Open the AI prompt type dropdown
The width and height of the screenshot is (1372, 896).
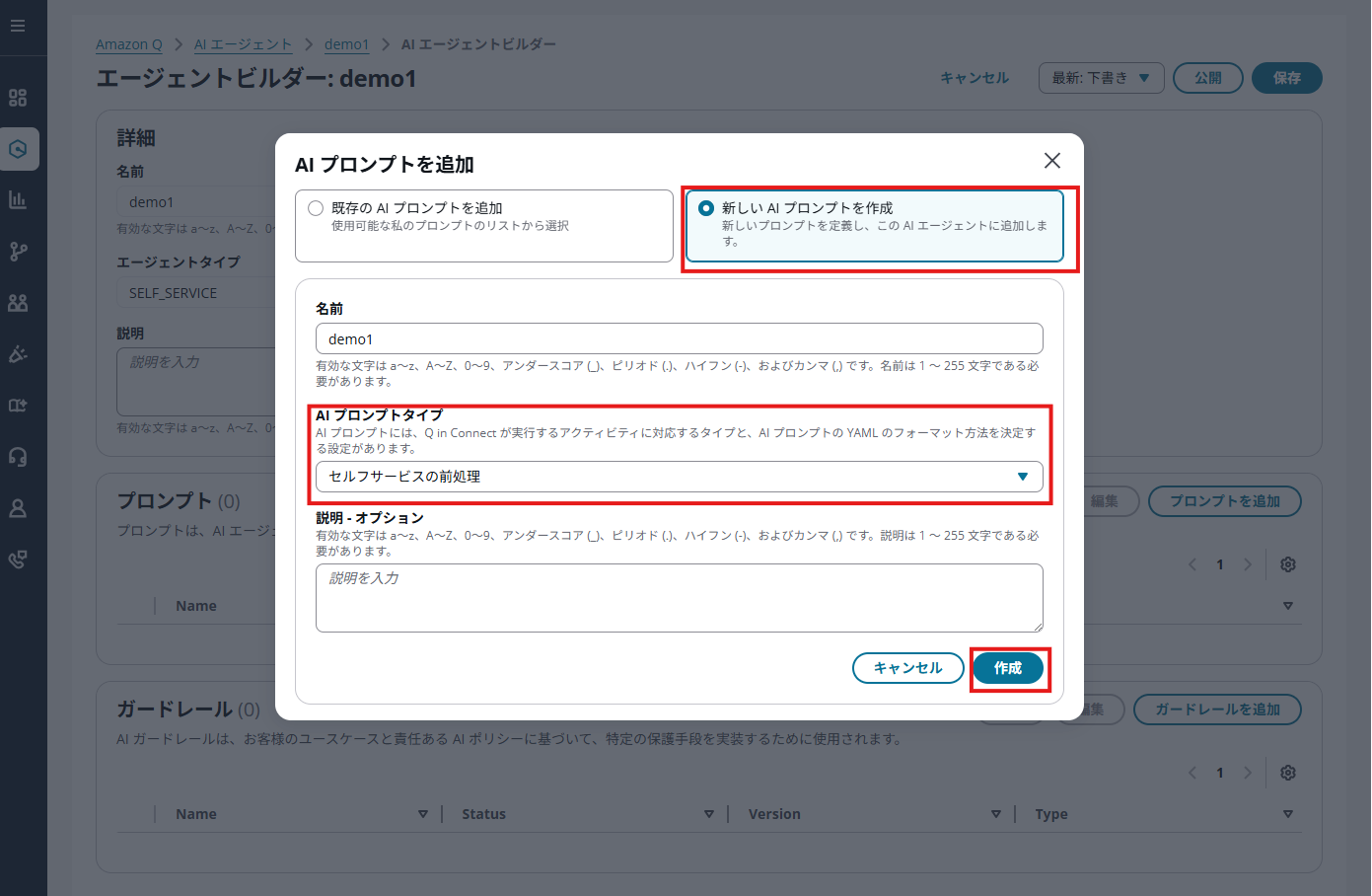pos(679,477)
